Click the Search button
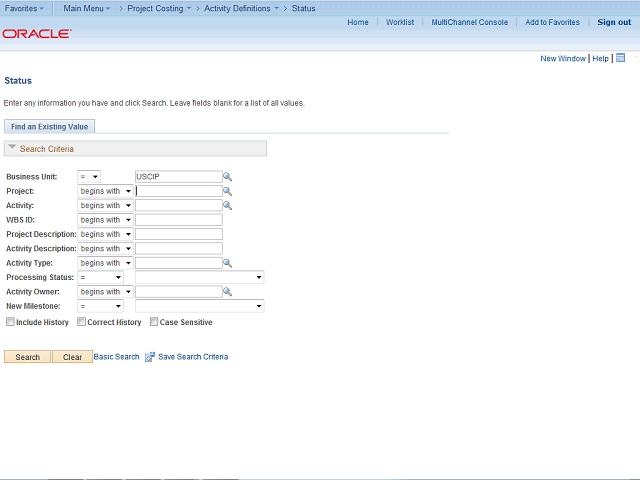 pyautogui.click(x=28, y=357)
